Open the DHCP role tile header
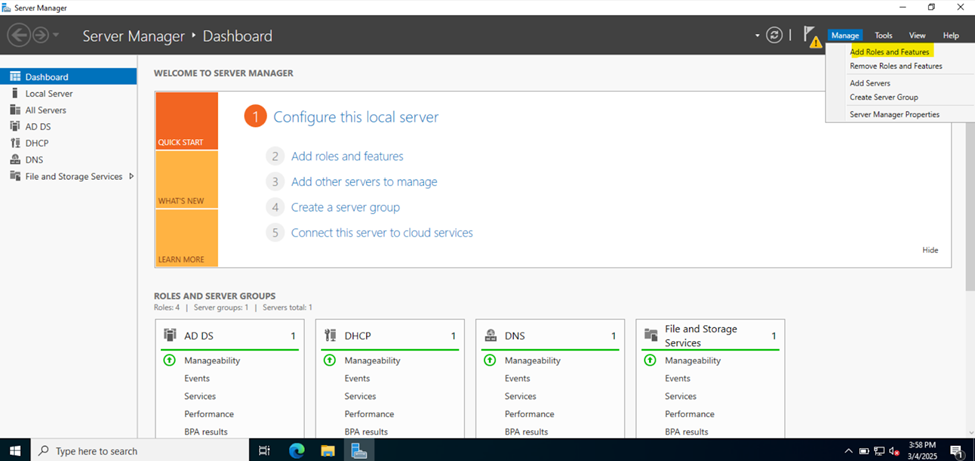 point(390,336)
